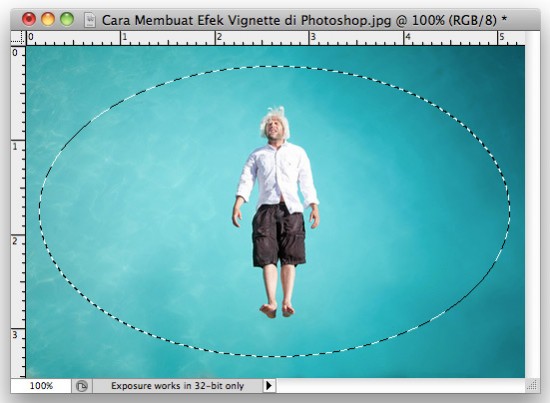This screenshot has height=403, width=550.
Task: Click the ruler origin corner box
Action: (x=18, y=38)
